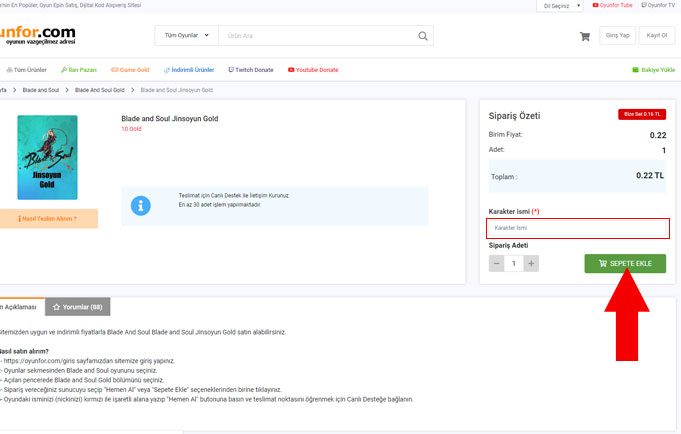Viewport: 681px width, 434px height.
Task: Click the blue info circle icon
Action: point(141,204)
